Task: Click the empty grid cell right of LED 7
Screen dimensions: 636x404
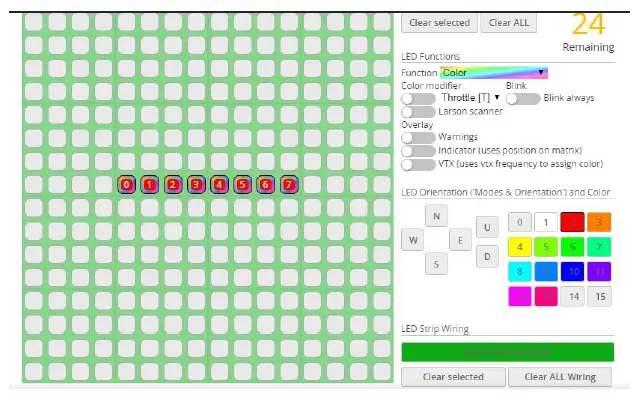Action: 312,185
